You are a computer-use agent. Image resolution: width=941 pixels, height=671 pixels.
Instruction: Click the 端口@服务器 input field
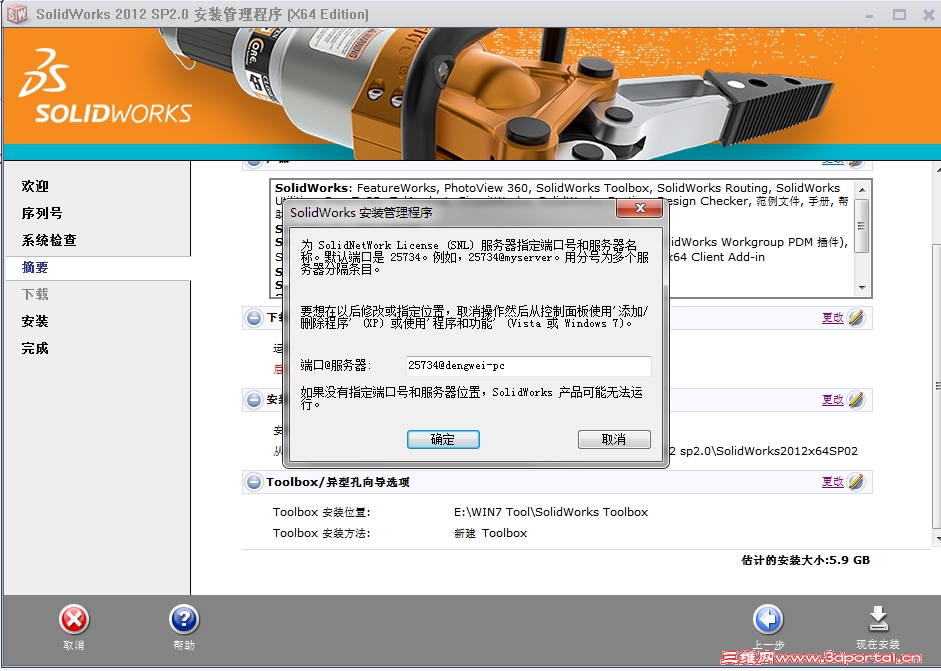pos(529,366)
